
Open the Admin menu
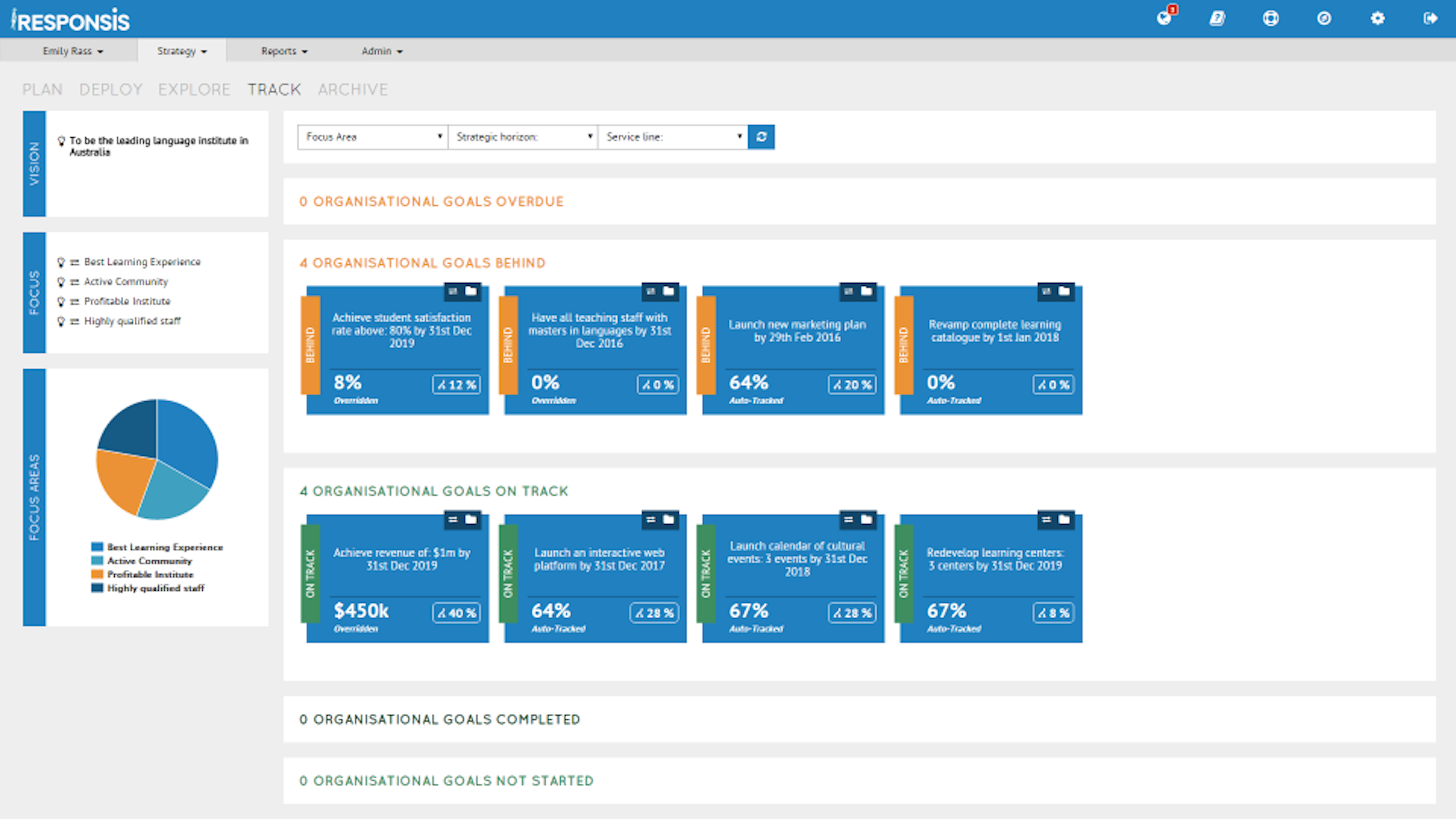point(381,51)
